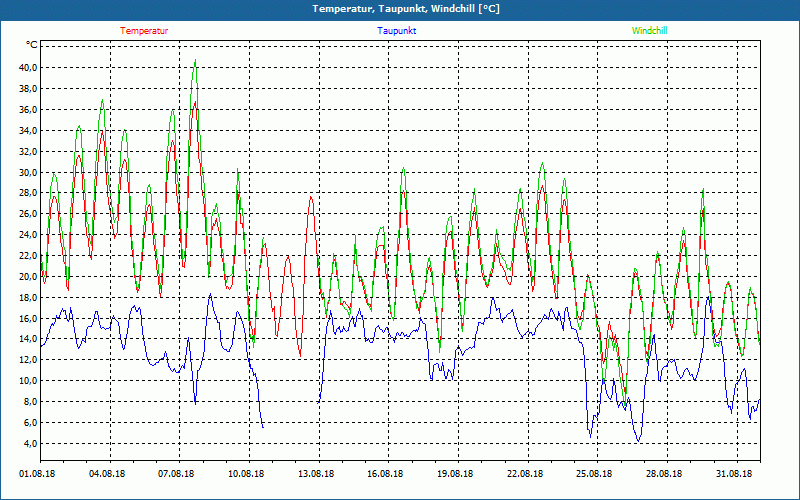This screenshot has width=800, height=500.
Task: Click the 20.0 y-axis value label
Action: click(x=28, y=277)
